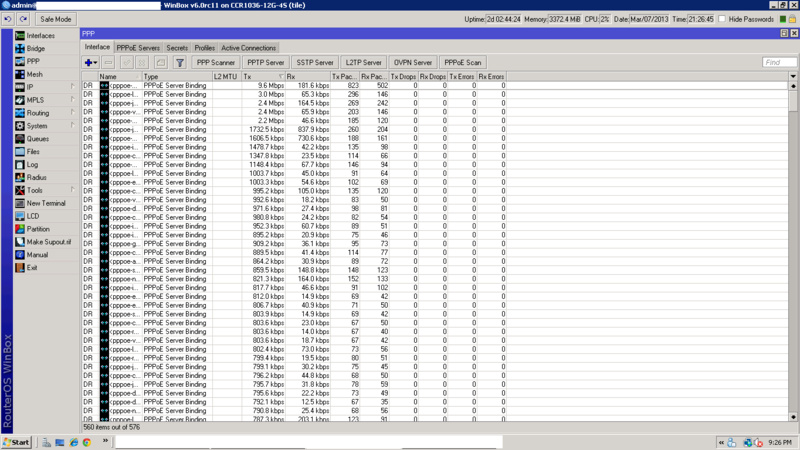800x450 pixels.
Task: Launch New Terminal from sidebar
Action: pyautogui.click(x=46, y=203)
